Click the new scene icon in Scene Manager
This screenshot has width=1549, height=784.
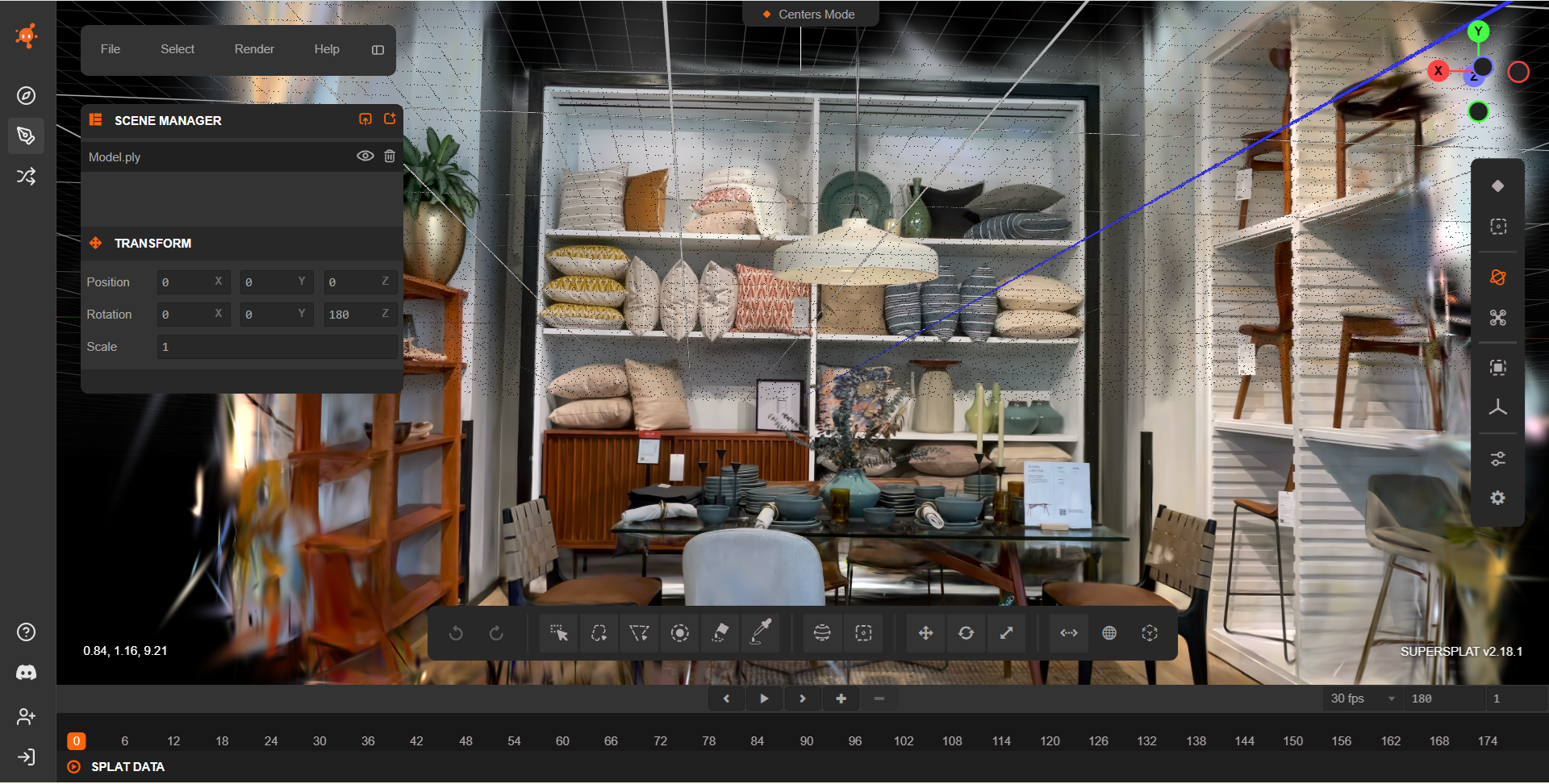click(x=390, y=119)
